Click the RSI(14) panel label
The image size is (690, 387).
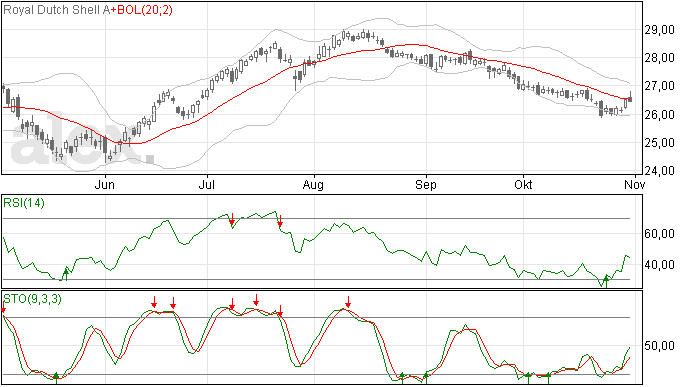(x=24, y=203)
